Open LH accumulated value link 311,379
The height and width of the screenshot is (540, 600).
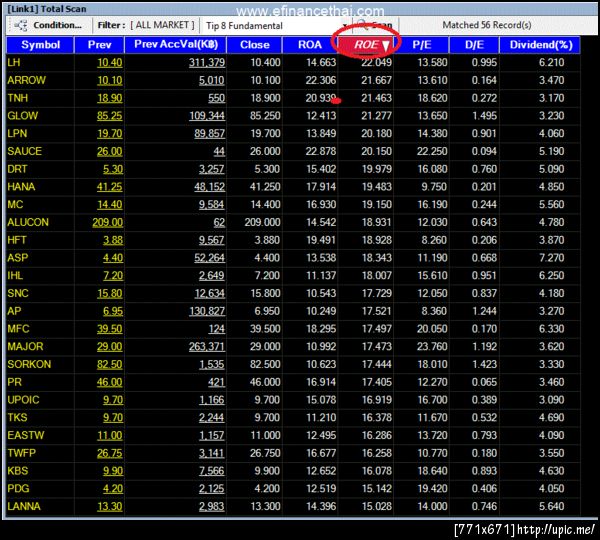coord(207,62)
